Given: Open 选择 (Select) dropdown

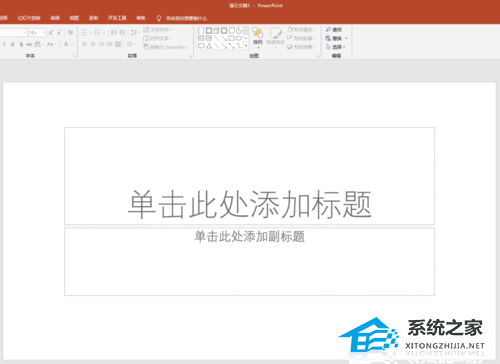Looking at the screenshot, I should pos(336,47).
